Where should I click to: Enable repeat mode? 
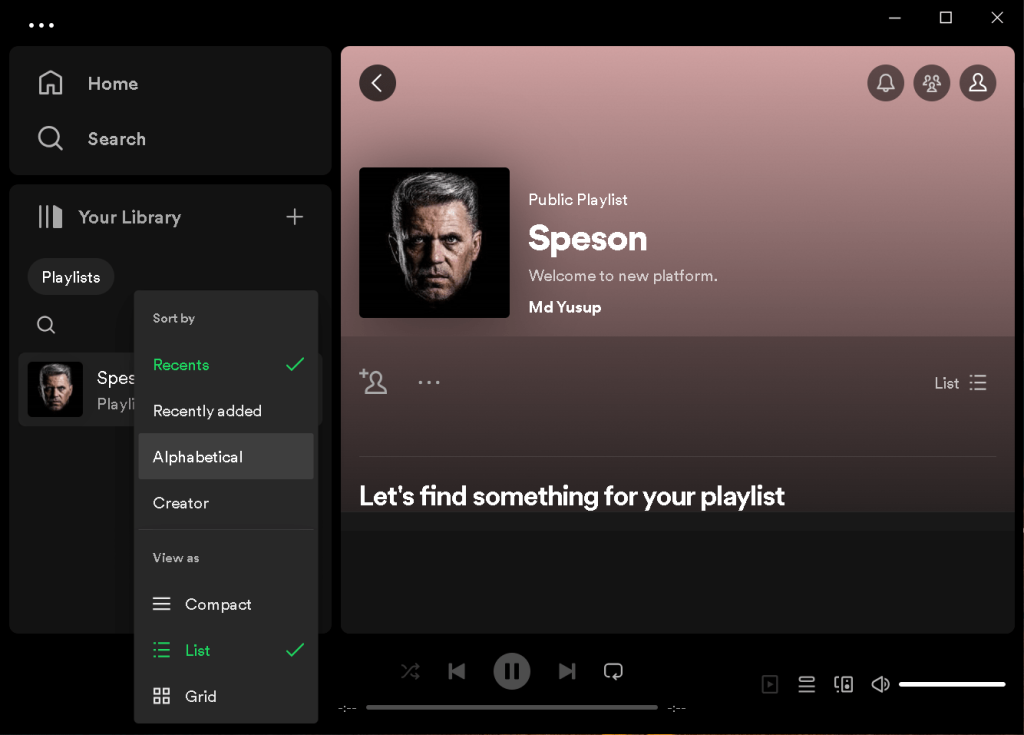coord(613,671)
